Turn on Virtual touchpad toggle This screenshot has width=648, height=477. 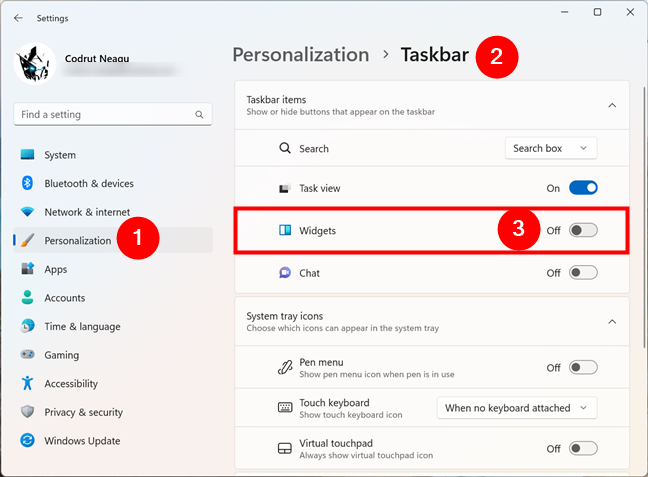[583, 448]
